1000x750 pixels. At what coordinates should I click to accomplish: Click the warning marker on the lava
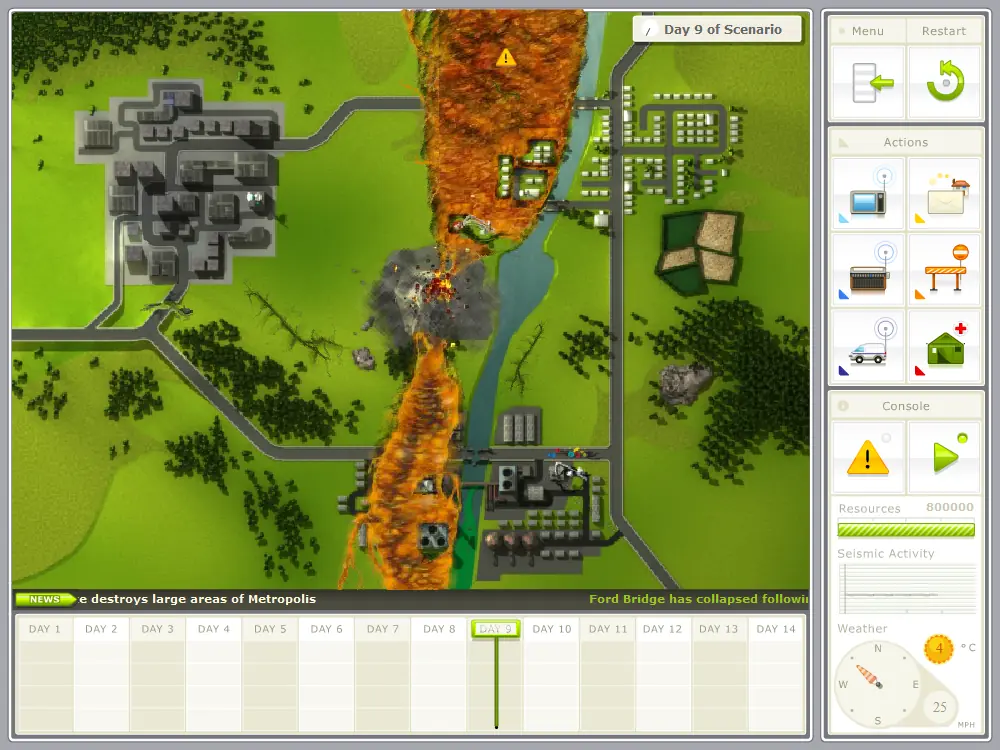506,58
